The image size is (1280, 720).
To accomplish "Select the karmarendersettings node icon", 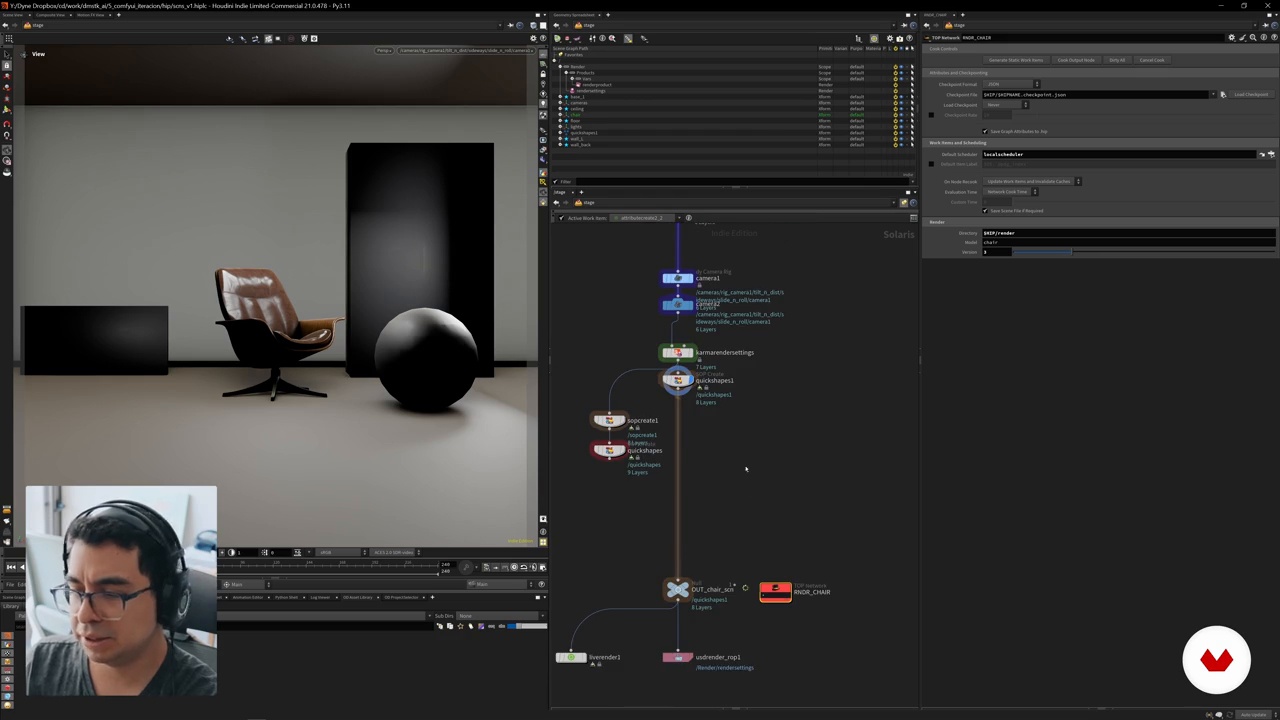I will (677, 353).
